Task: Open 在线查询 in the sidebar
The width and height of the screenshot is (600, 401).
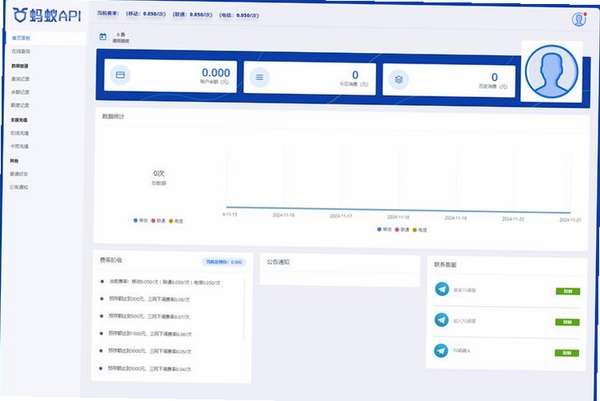Action: pyautogui.click(x=21, y=51)
